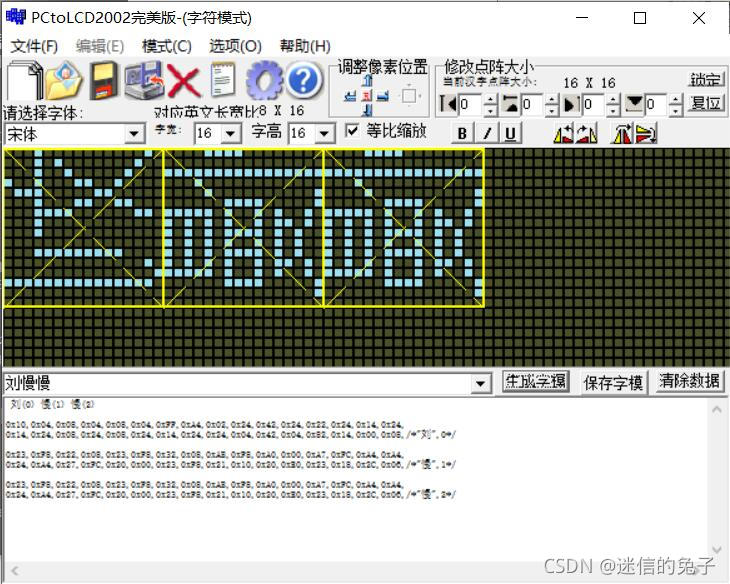730x584 pixels.
Task: Click the fourth triangle flip-down icon
Action: [x=646, y=134]
